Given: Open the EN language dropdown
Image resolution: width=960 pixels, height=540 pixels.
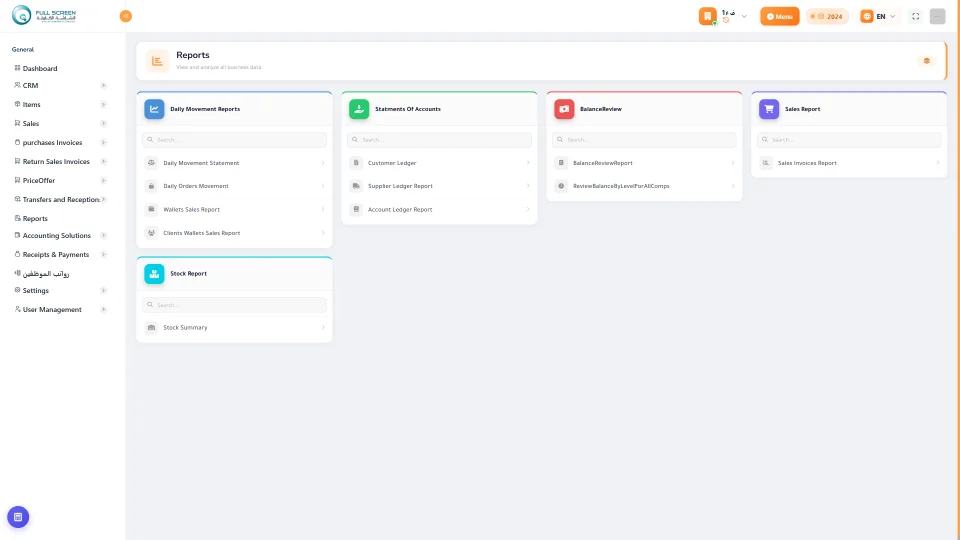Looking at the screenshot, I should 878,17.
